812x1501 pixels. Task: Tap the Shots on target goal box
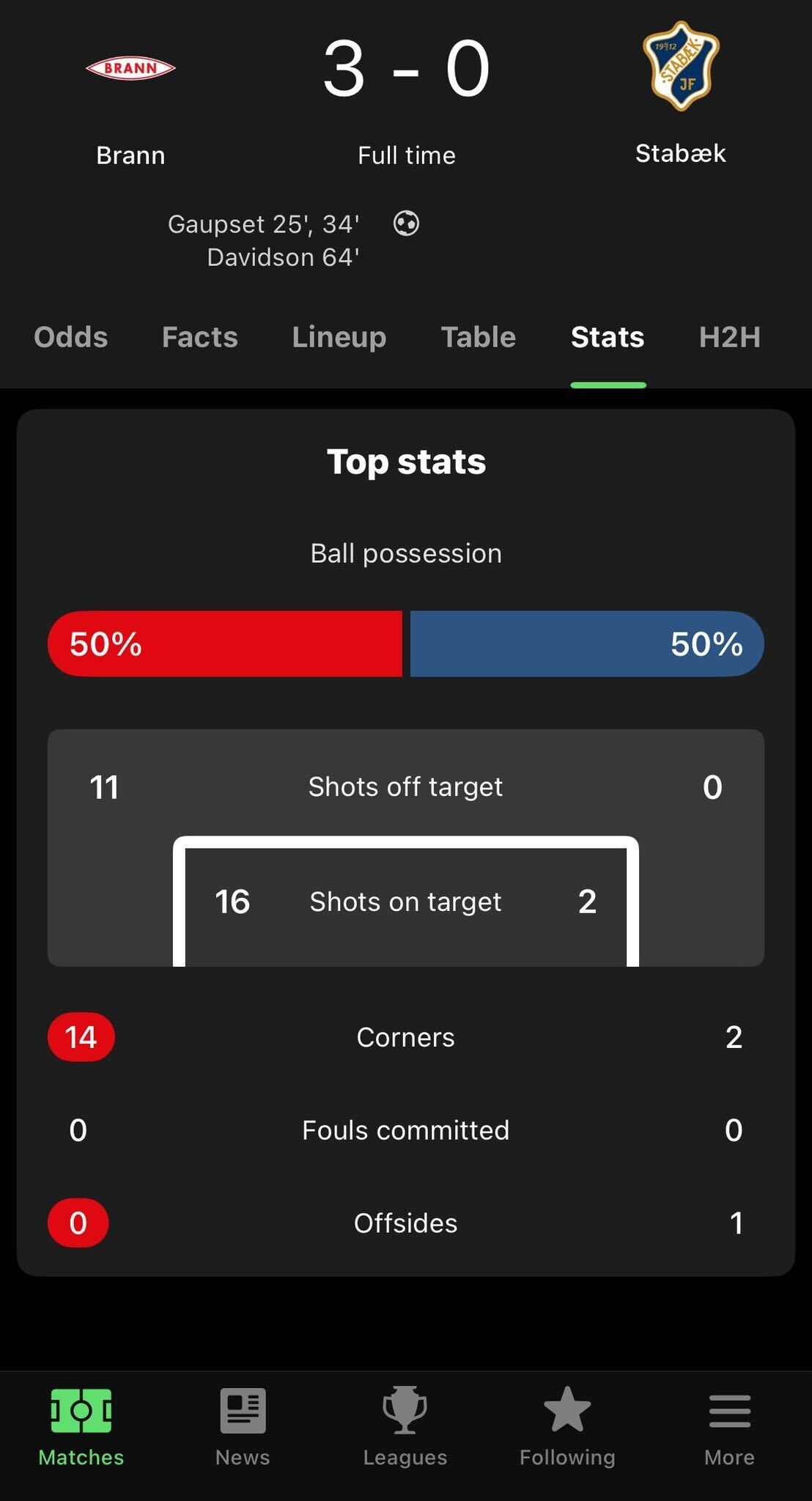[x=406, y=901]
